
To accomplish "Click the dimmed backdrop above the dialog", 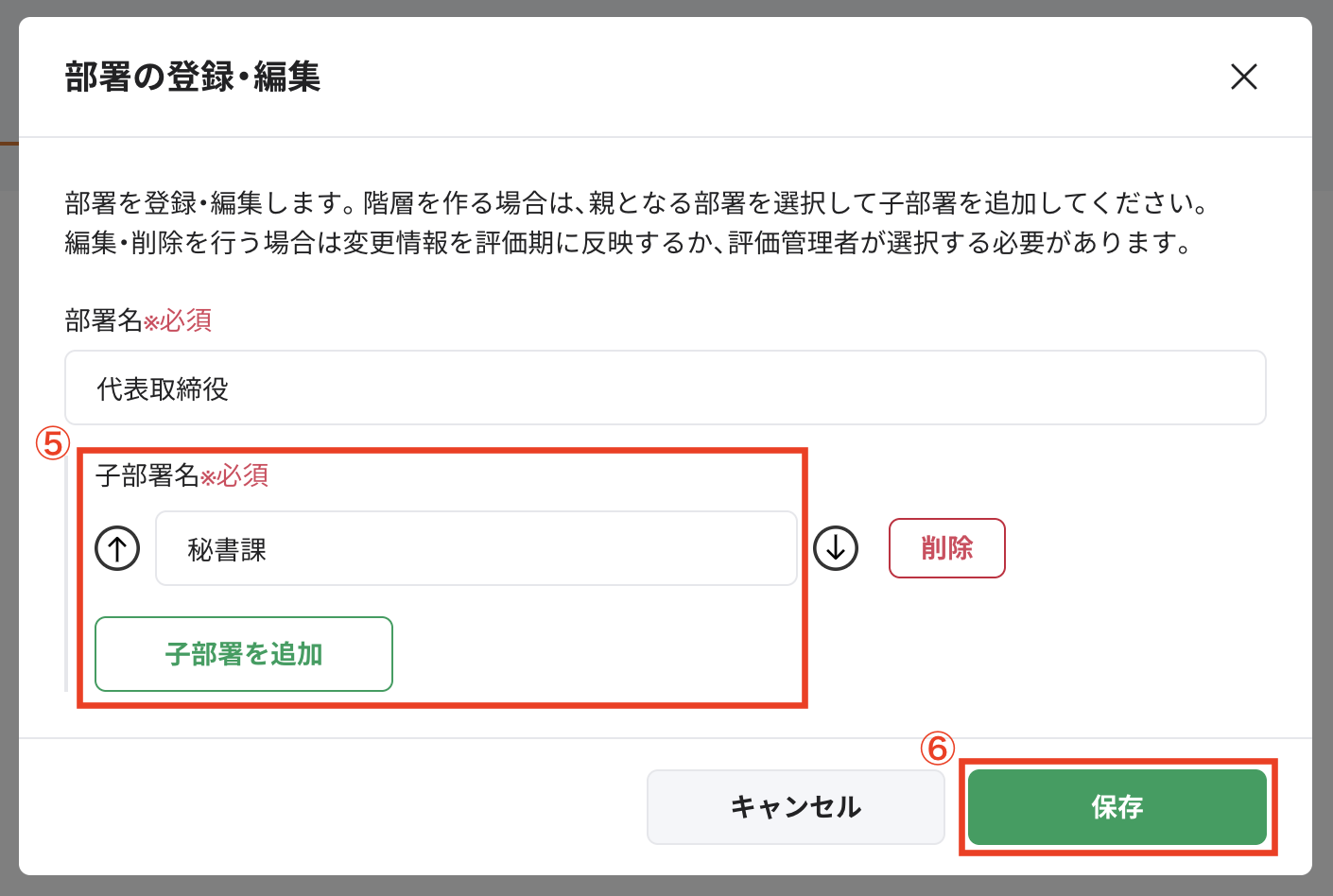I will pyautogui.click(x=662, y=8).
